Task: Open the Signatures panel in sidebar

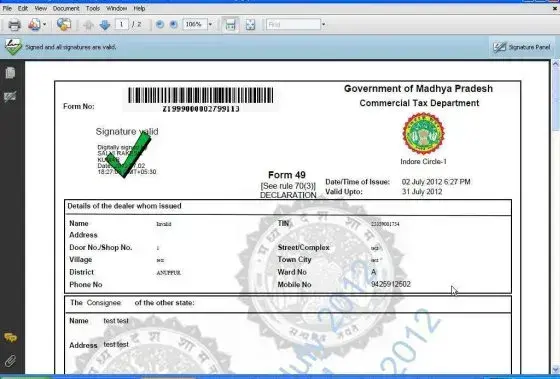Action: pos(10,96)
